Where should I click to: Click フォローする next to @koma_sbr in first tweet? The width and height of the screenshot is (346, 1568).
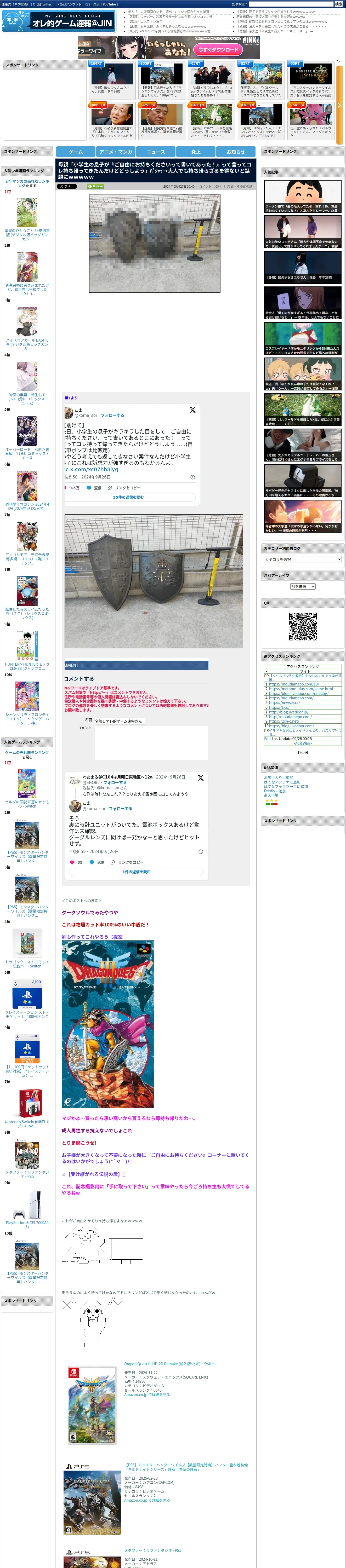pyautogui.click(x=112, y=415)
